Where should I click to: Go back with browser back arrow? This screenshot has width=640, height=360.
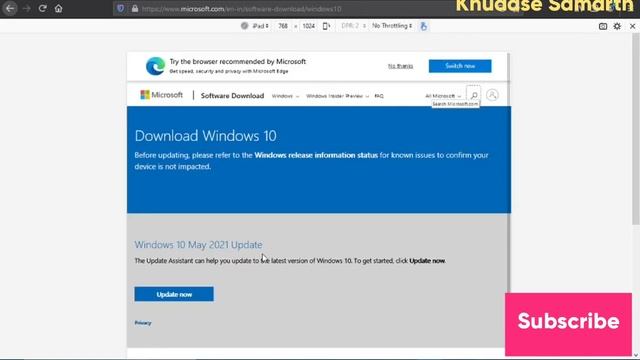10,8
